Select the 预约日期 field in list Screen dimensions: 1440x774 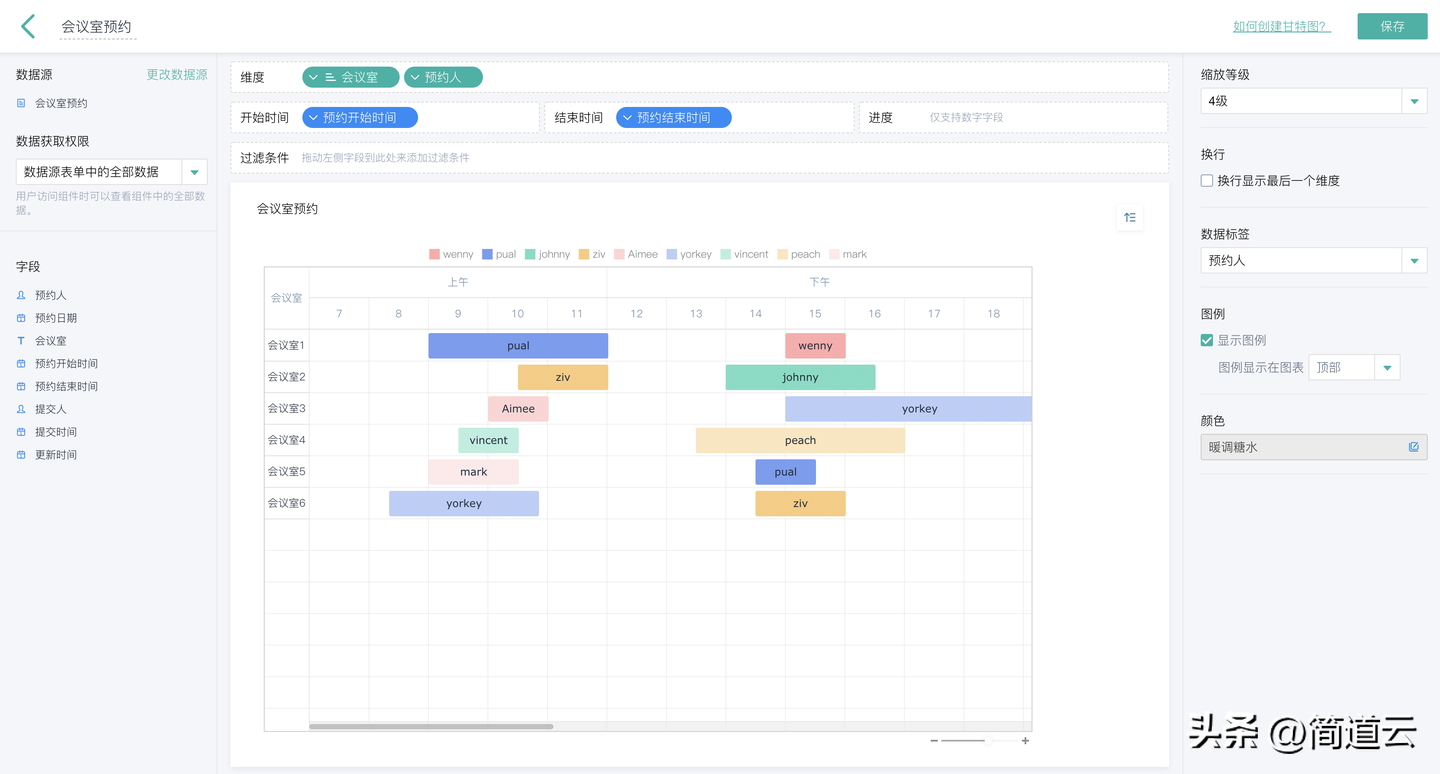pyautogui.click(x=56, y=318)
